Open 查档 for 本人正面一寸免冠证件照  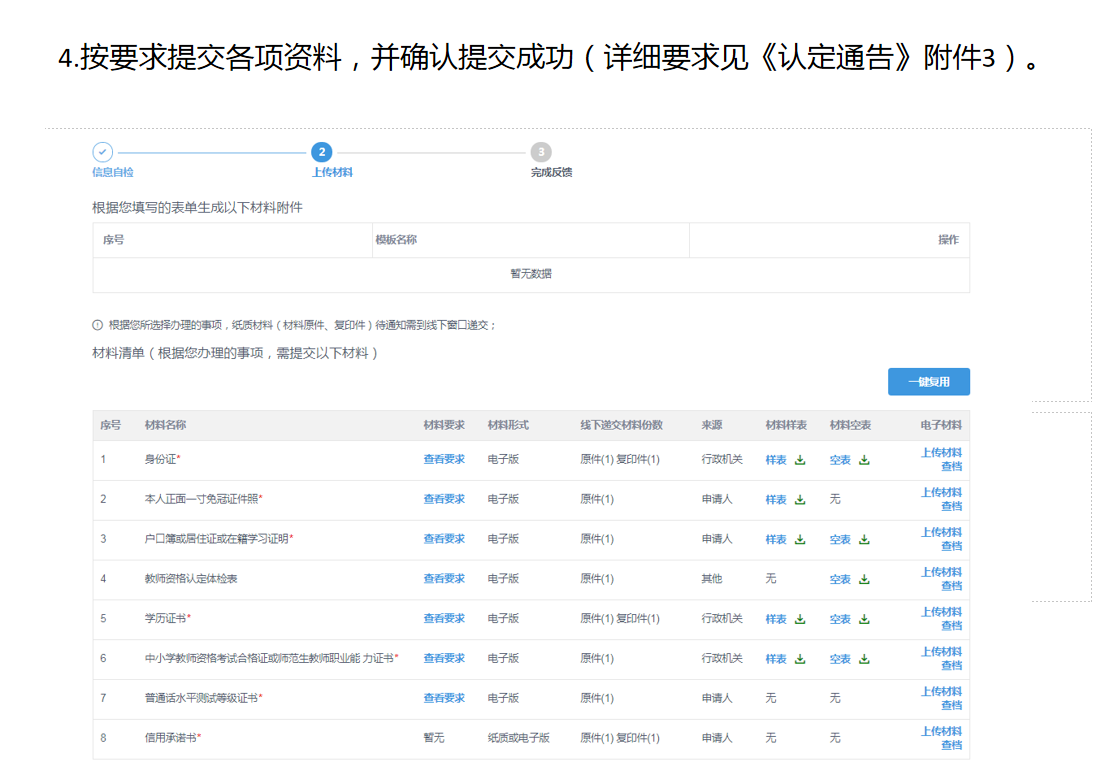click(x=951, y=506)
